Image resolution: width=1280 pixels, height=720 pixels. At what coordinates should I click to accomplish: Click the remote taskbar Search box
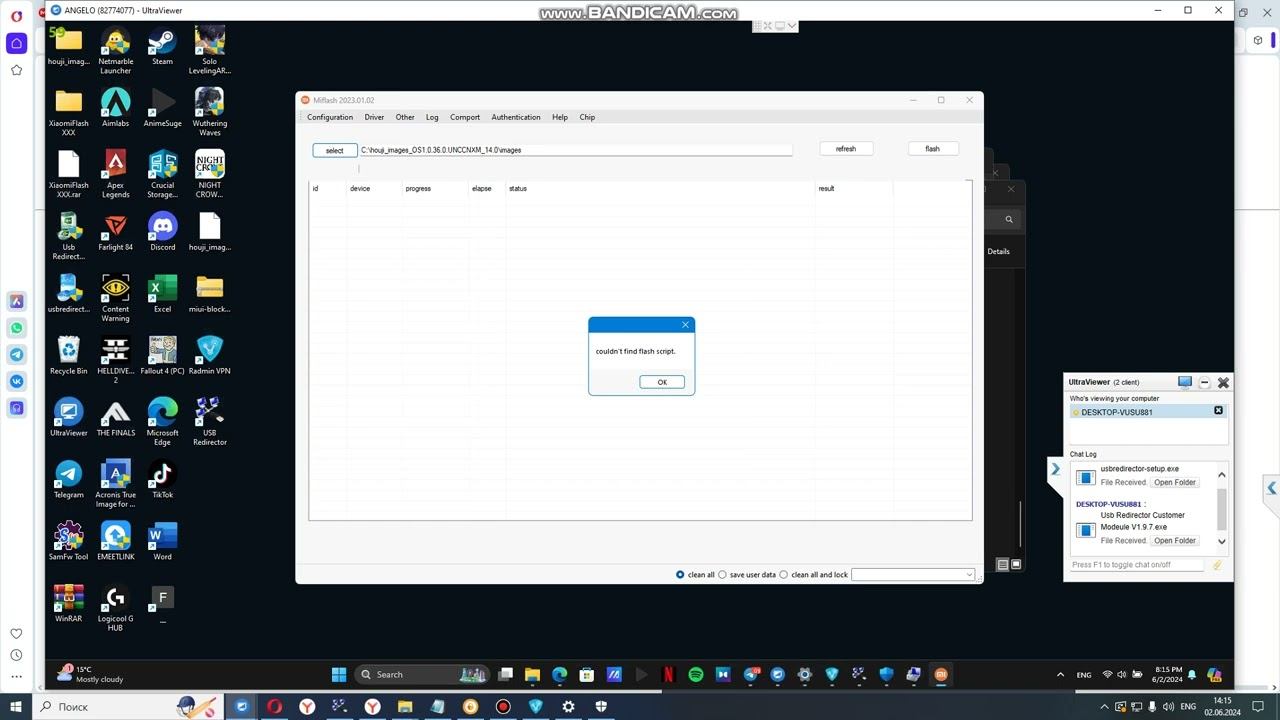(x=423, y=675)
